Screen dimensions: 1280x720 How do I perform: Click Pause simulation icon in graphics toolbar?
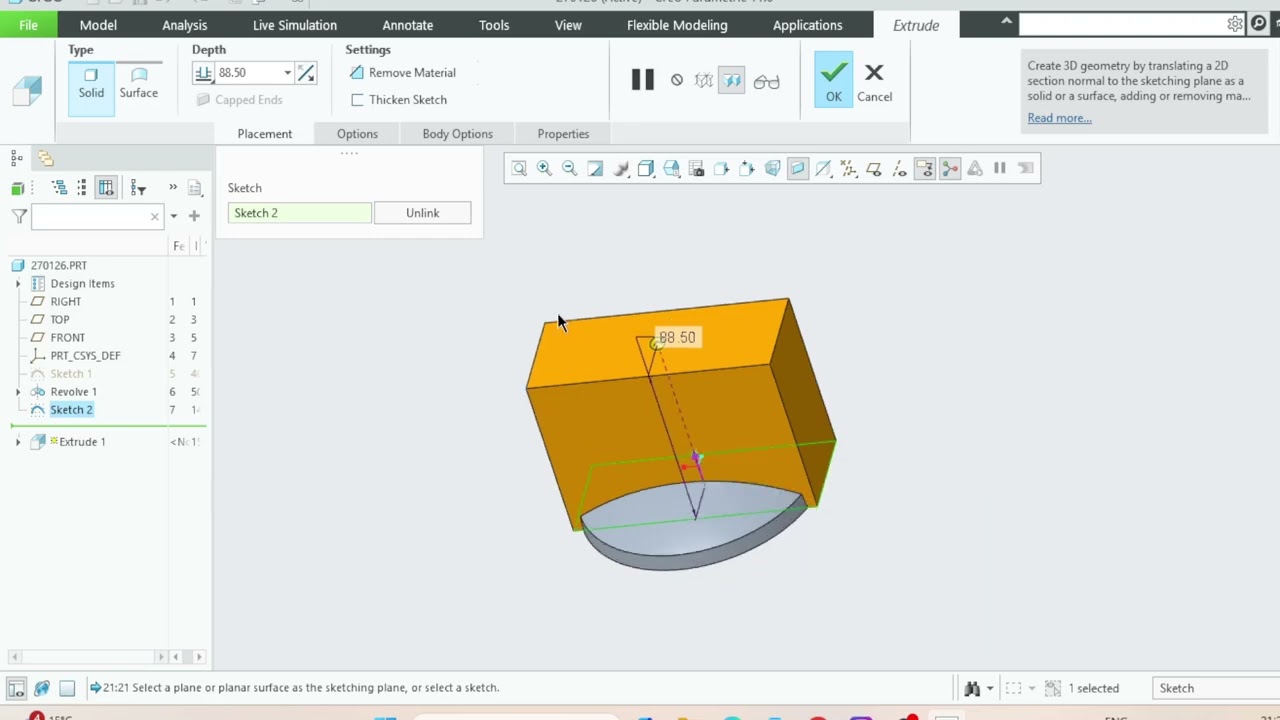999,168
